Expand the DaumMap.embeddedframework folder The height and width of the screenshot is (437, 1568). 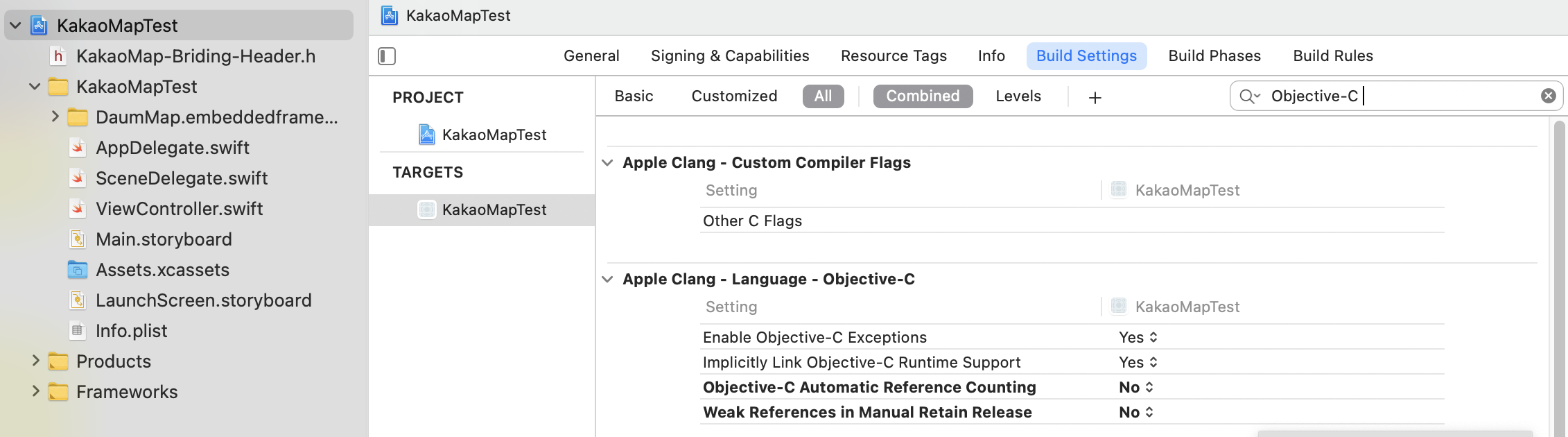pyautogui.click(x=55, y=117)
